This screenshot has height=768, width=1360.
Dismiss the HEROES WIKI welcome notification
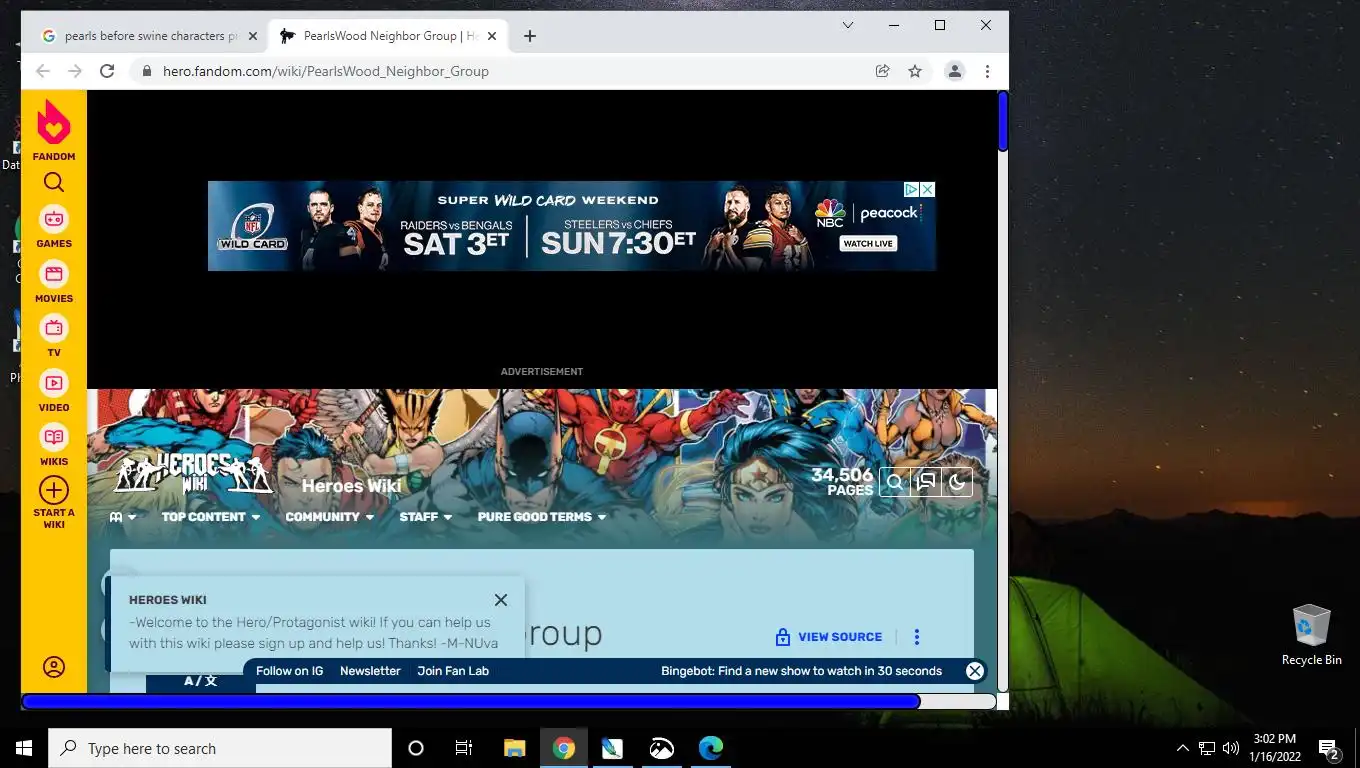pos(501,600)
